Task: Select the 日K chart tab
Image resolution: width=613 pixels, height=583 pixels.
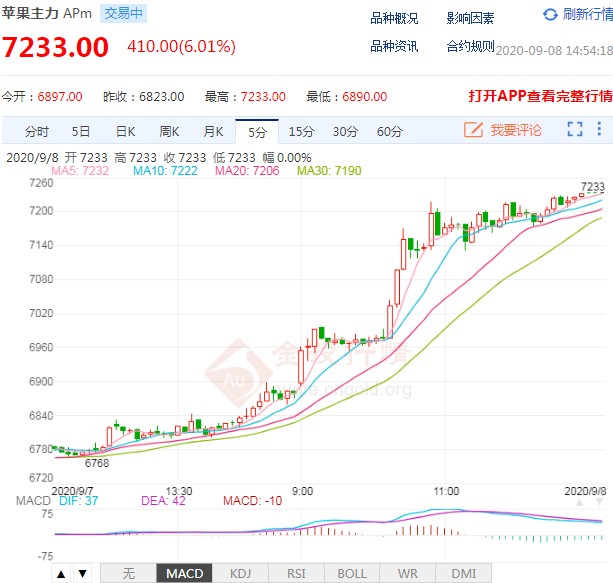Action: pyautogui.click(x=125, y=132)
